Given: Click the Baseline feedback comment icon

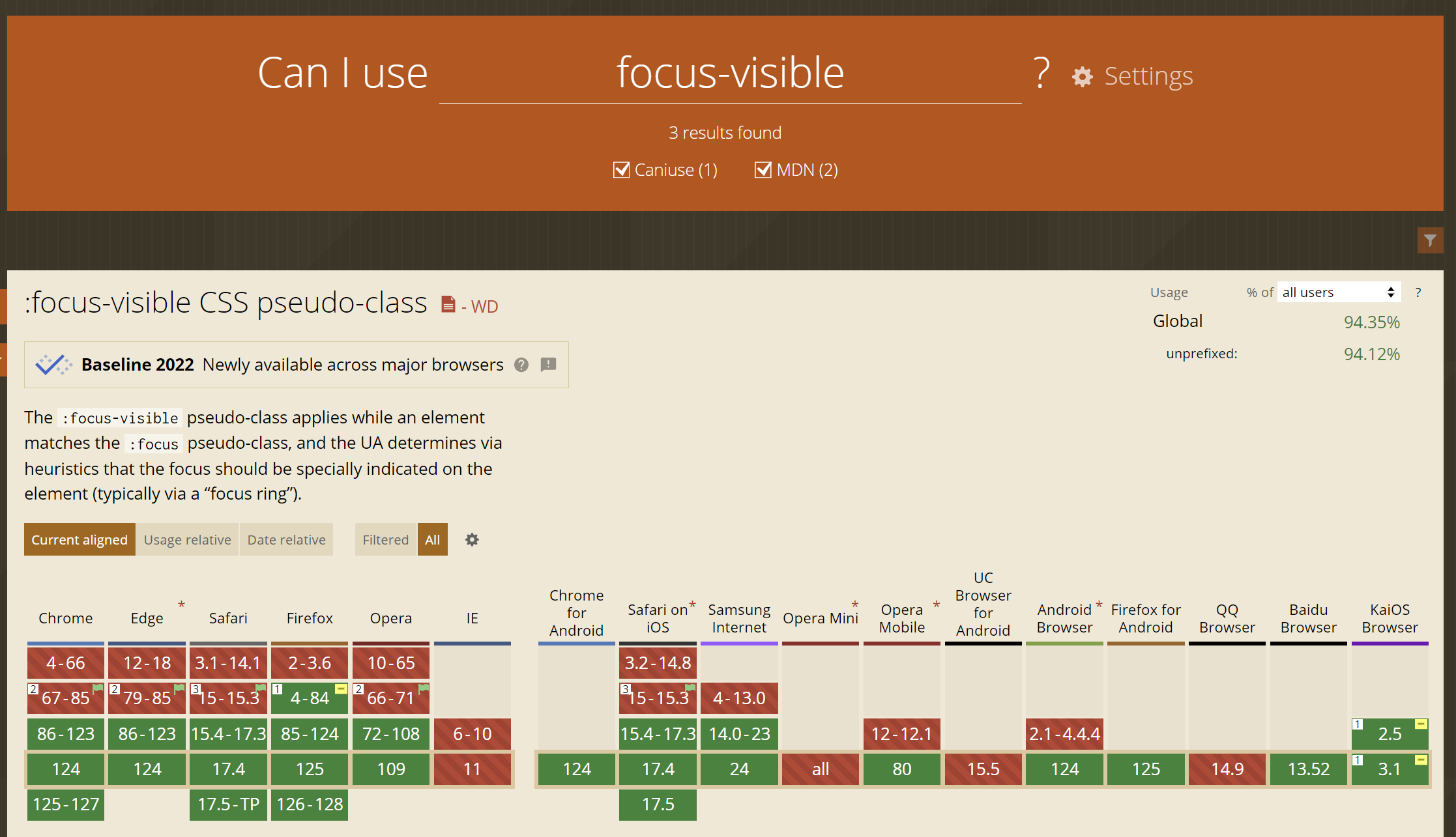Looking at the screenshot, I should (549, 365).
